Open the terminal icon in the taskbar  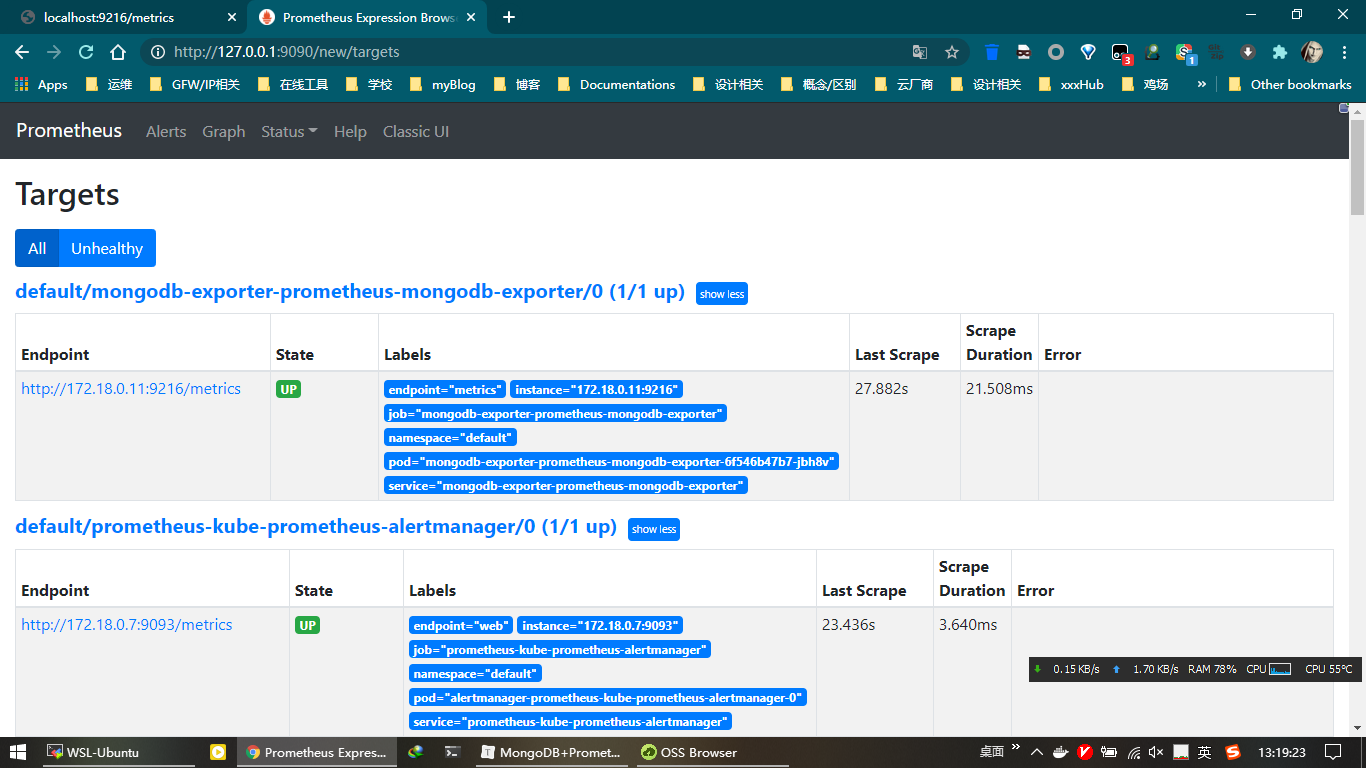coord(452,752)
